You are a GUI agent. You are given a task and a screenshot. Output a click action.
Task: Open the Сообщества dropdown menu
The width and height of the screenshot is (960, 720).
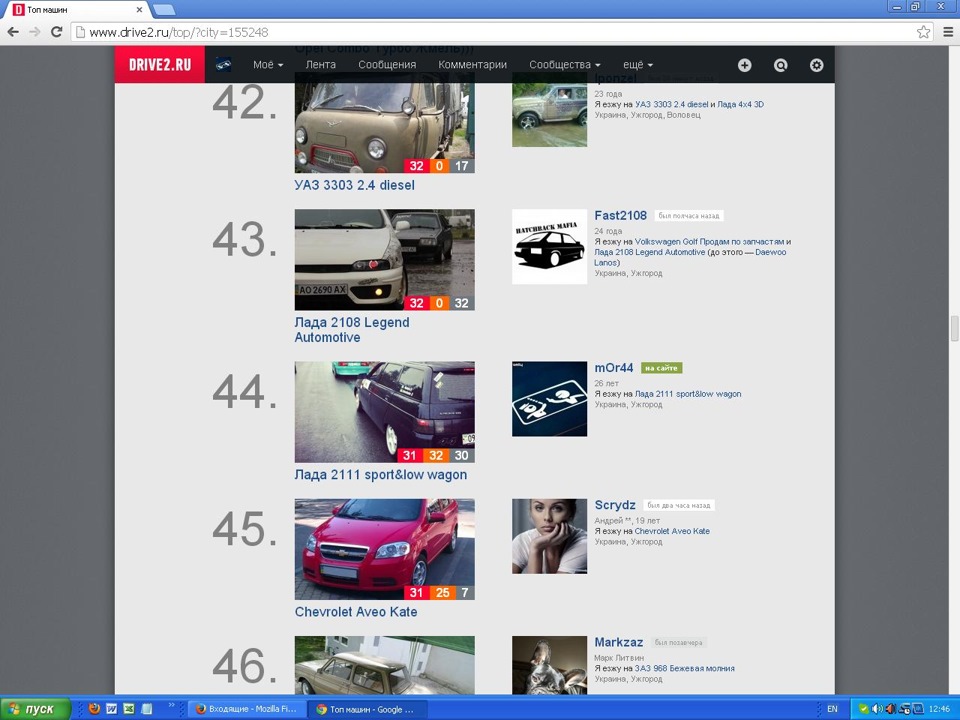(x=564, y=64)
